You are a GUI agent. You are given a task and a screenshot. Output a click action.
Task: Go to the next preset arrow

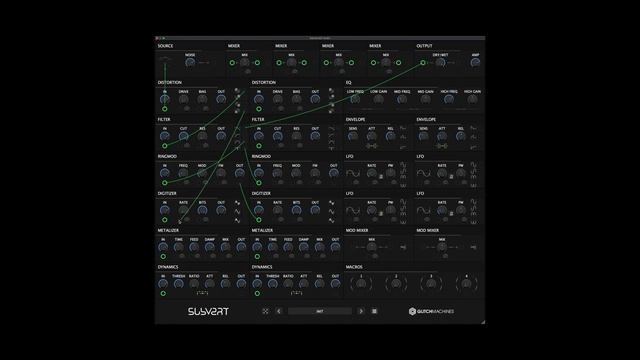(361, 311)
